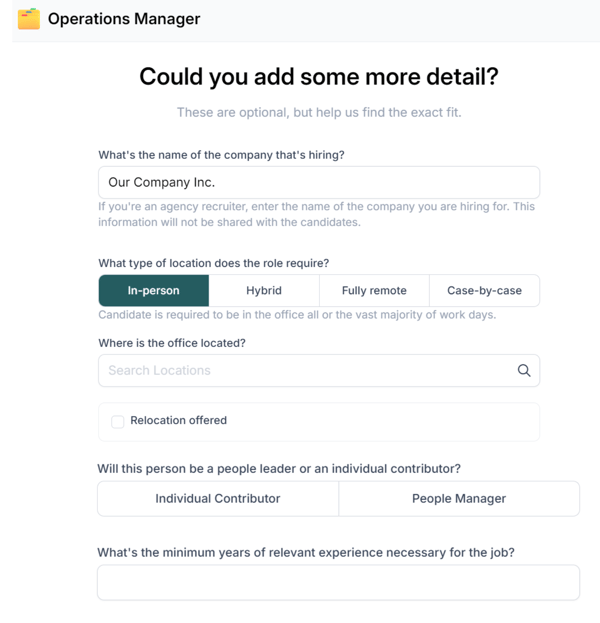Screen dimensions: 600x623
Task: Click the magnifier icon in Search Locations
Action: coord(523,370)
